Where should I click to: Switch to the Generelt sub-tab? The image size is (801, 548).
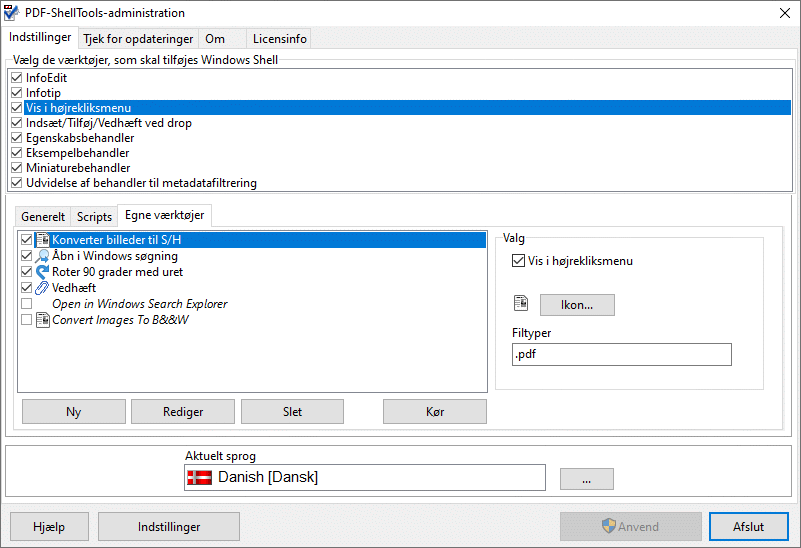point(43,217)
